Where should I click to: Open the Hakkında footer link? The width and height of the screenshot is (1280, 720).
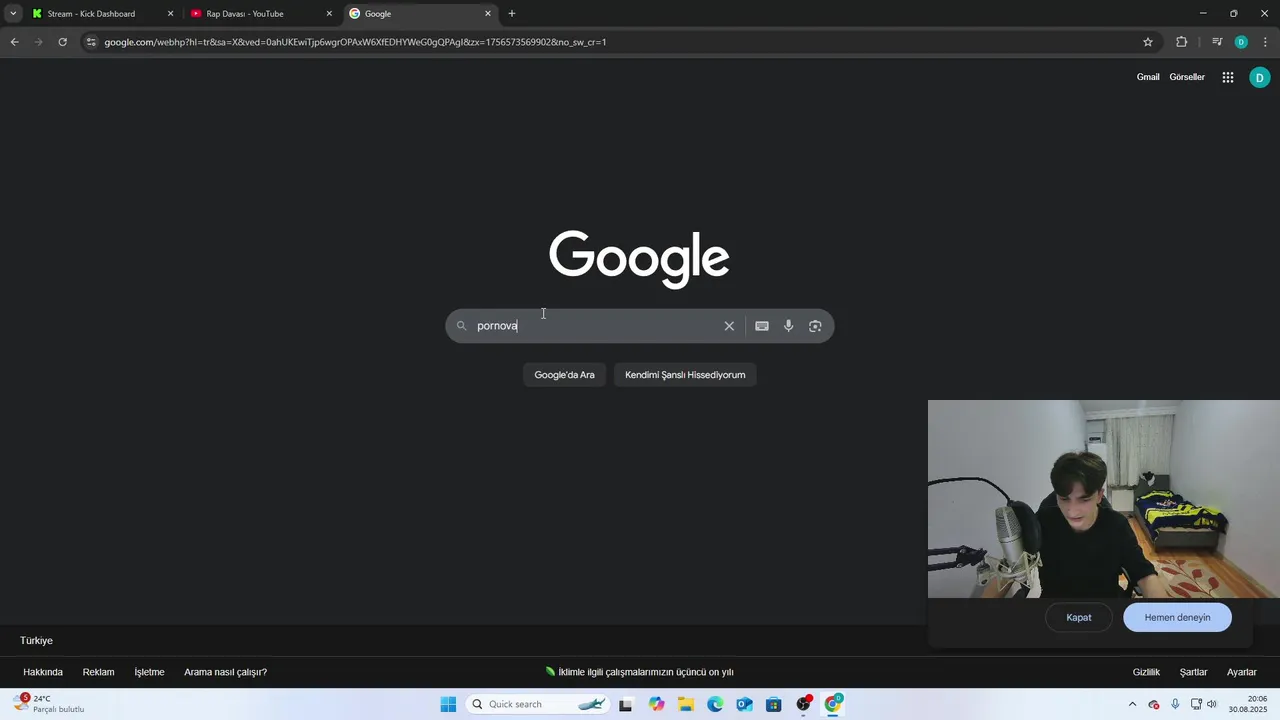pyautogui.click(x=43, y=672)
